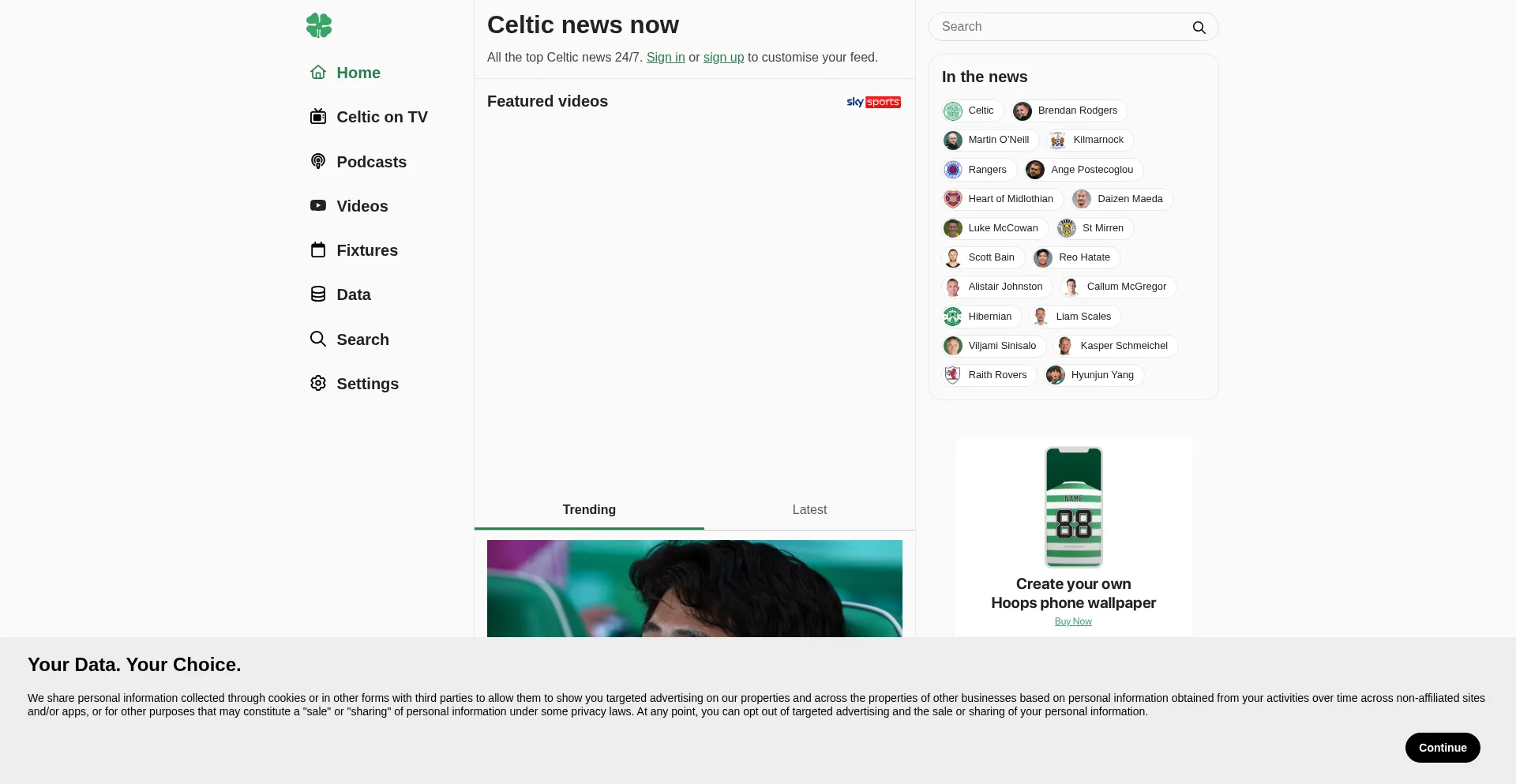This screenshot has width=1516, height=784.
Task: Select the Kasper Schmeichel topic chip
Action: 1116,346
